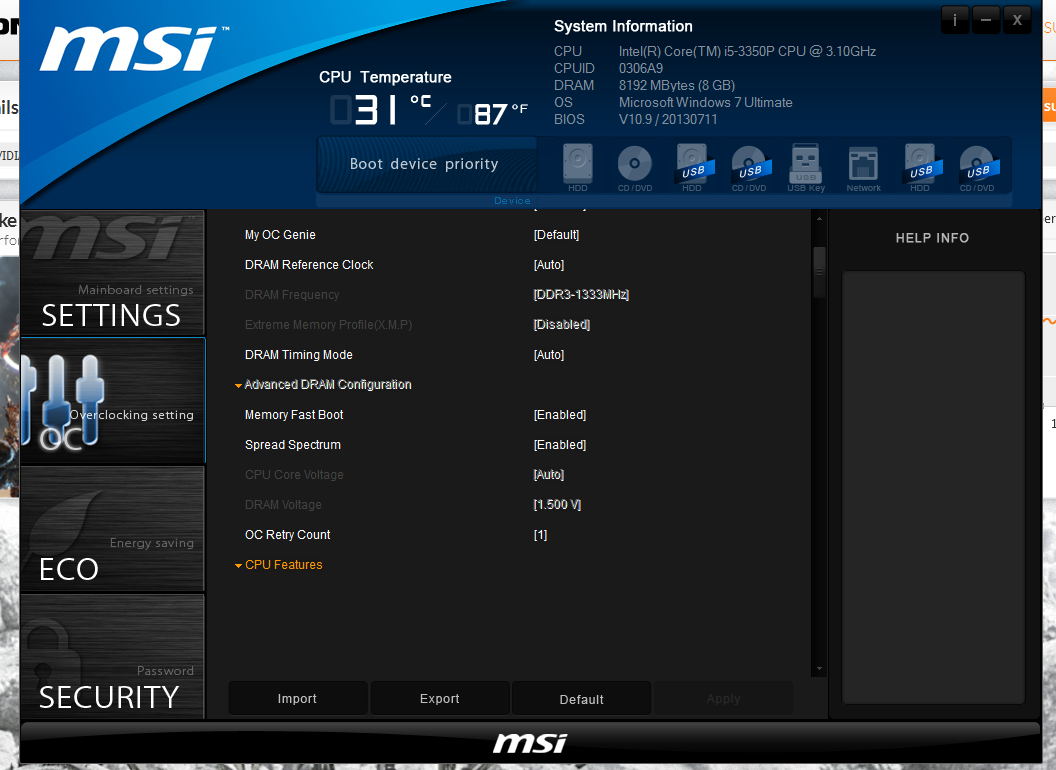Restore settings with the Default button
This screenshot has height=770, width=1056.
coord(581,699)
